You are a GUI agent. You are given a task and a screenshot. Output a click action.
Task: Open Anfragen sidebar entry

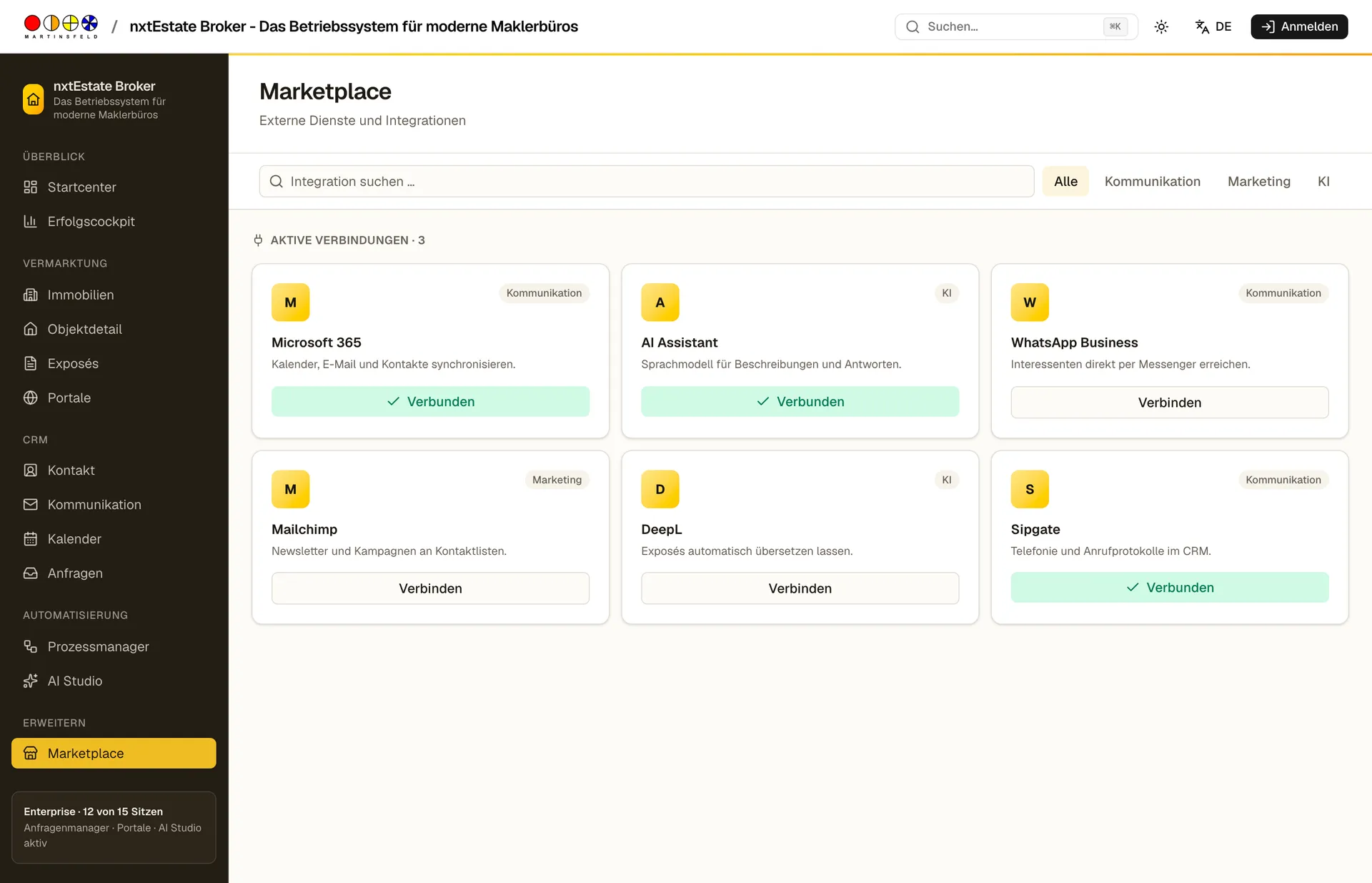(114, 573)
